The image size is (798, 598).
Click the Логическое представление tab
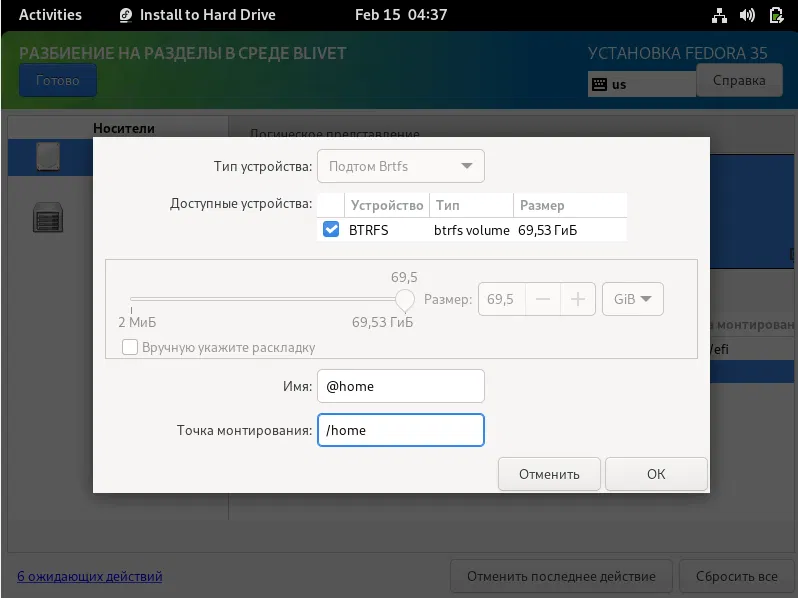pos(334,133)
